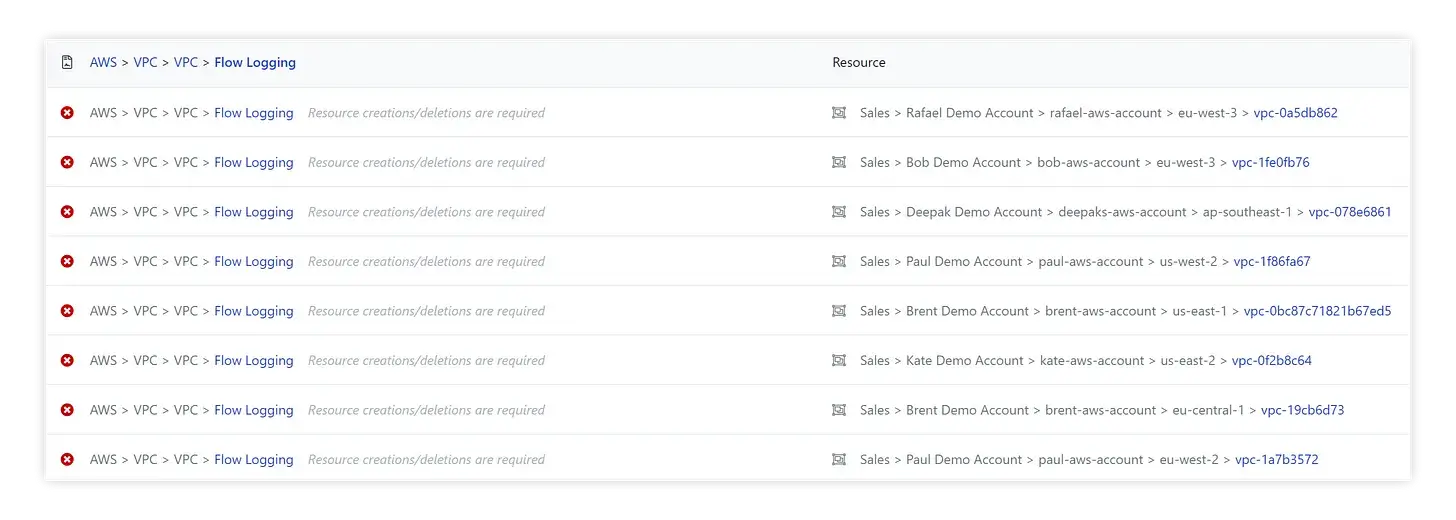Screen dimensions: 1456x520
Task: Open vpc-0bc87c71821b67ed5 resource link
Action: (1317, 311)
